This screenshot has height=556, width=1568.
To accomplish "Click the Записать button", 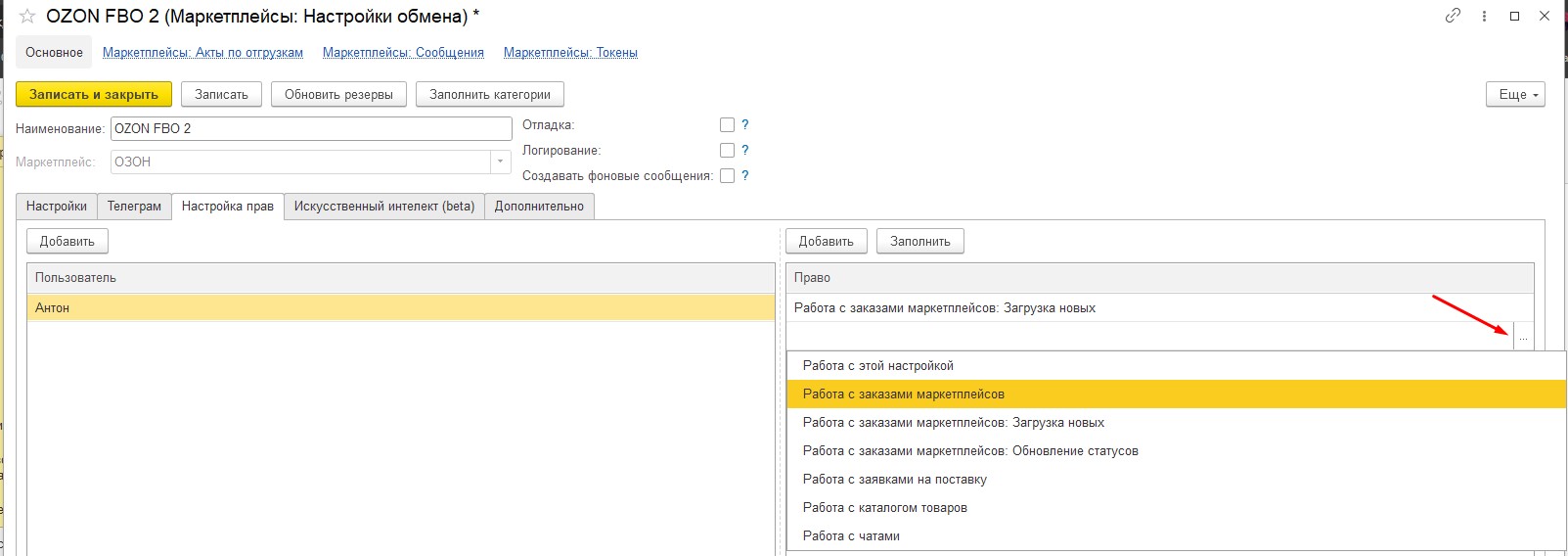I will click(221, 94).
